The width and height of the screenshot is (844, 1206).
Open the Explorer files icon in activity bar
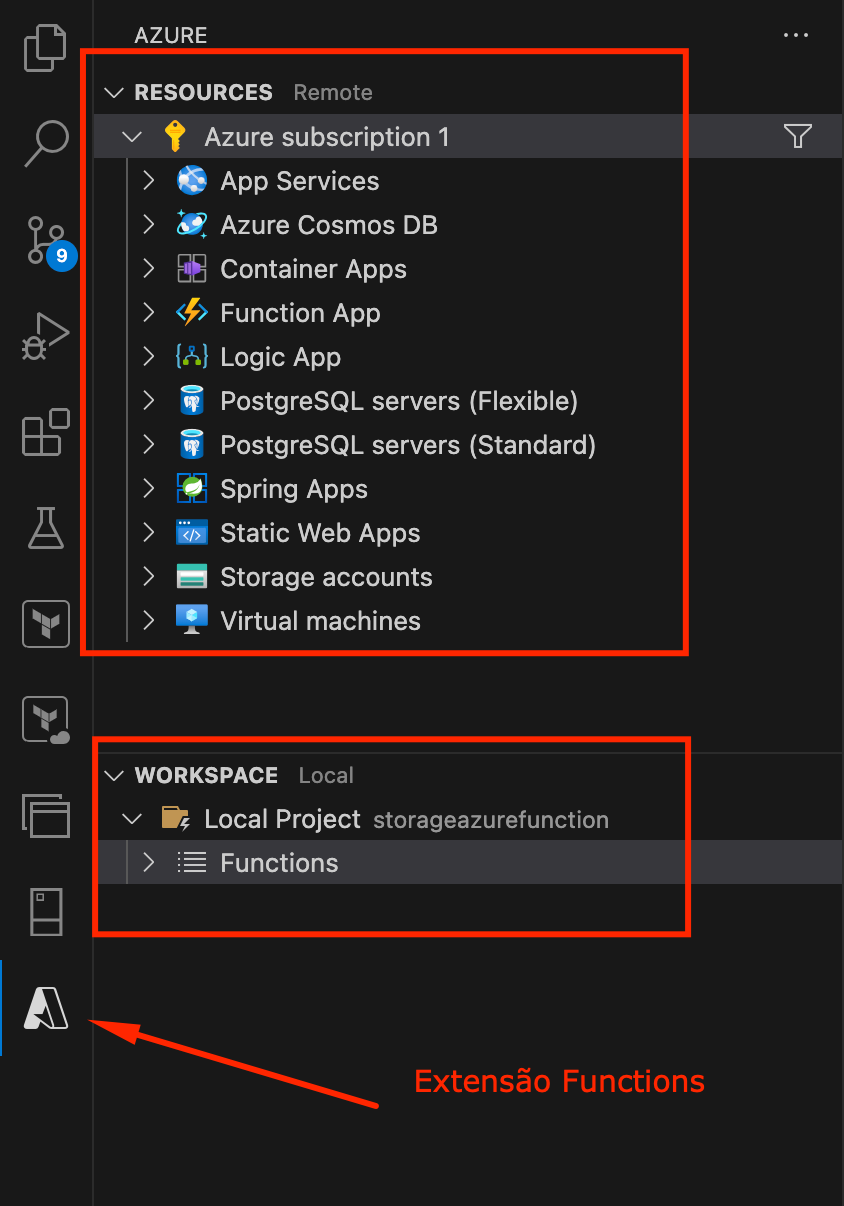[46, 50]
